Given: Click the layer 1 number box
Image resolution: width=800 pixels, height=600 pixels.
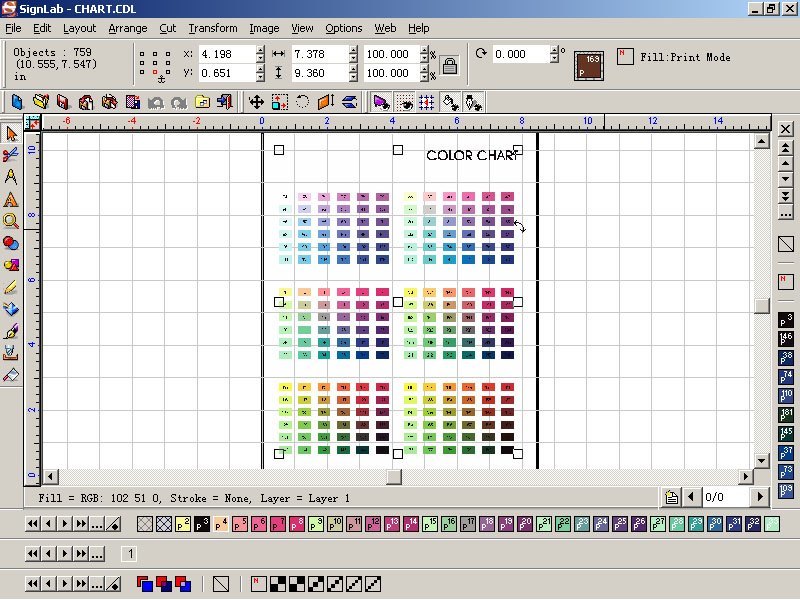Looking at the screenshot, I should coord(130,554).
